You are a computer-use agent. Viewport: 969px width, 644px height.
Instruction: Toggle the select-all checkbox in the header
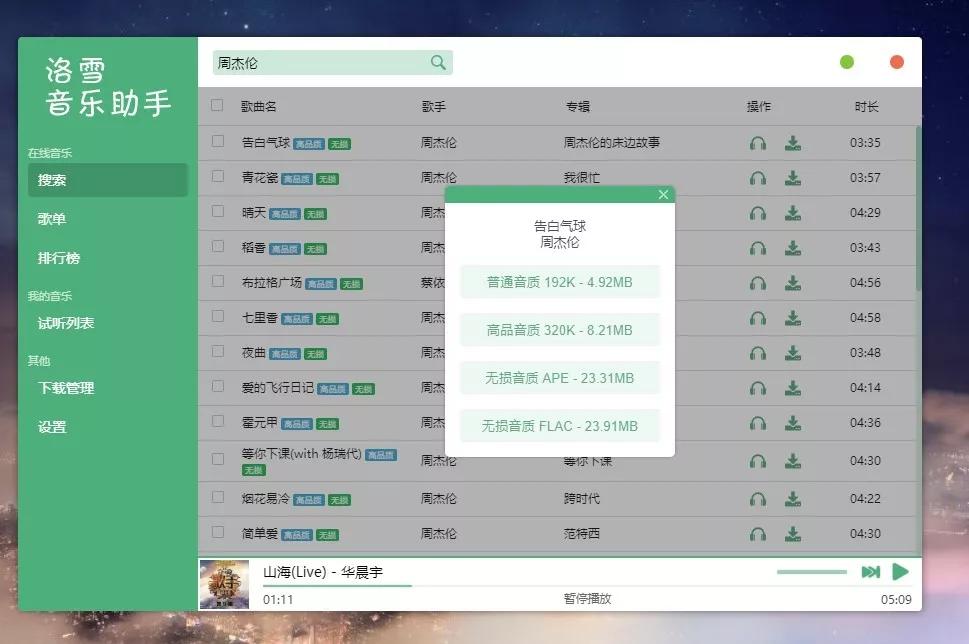tap(217, 105)
